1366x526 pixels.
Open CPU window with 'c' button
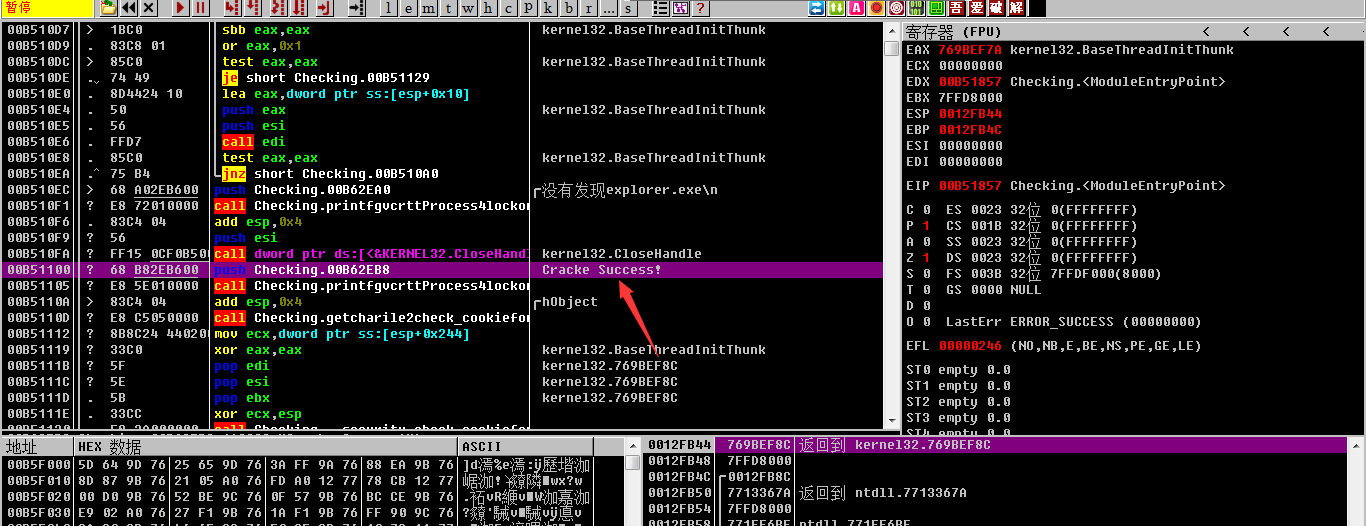tap(508, 8)
